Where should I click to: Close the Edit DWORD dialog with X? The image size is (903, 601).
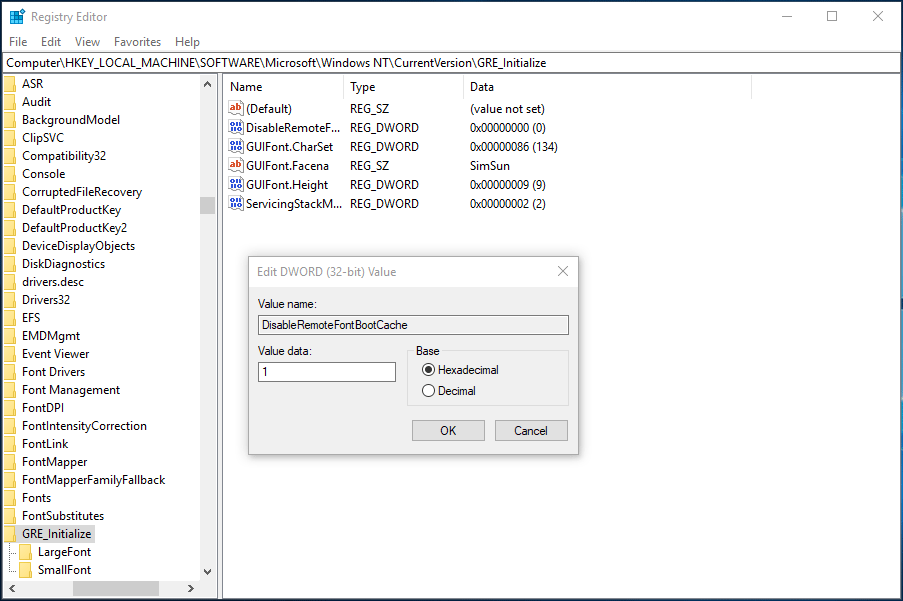point(563,271)
